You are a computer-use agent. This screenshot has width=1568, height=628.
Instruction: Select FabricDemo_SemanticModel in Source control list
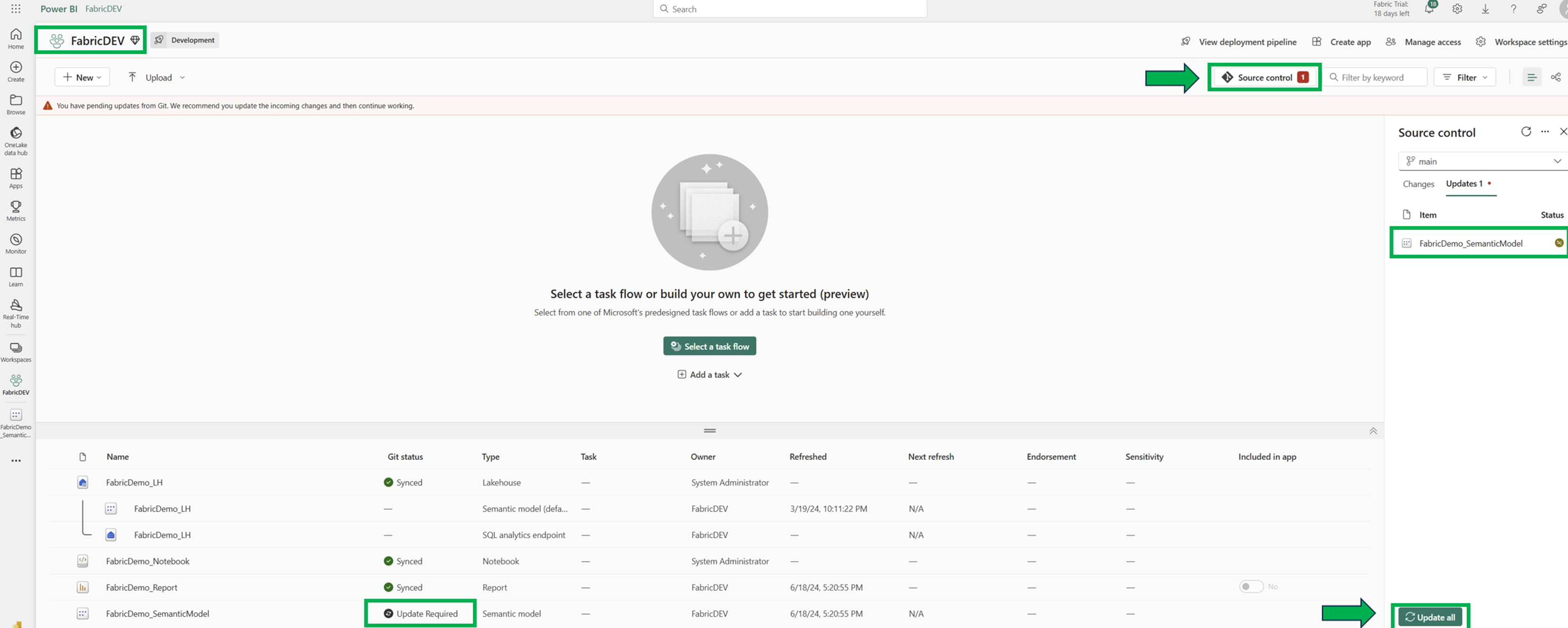click(1480, 243)
